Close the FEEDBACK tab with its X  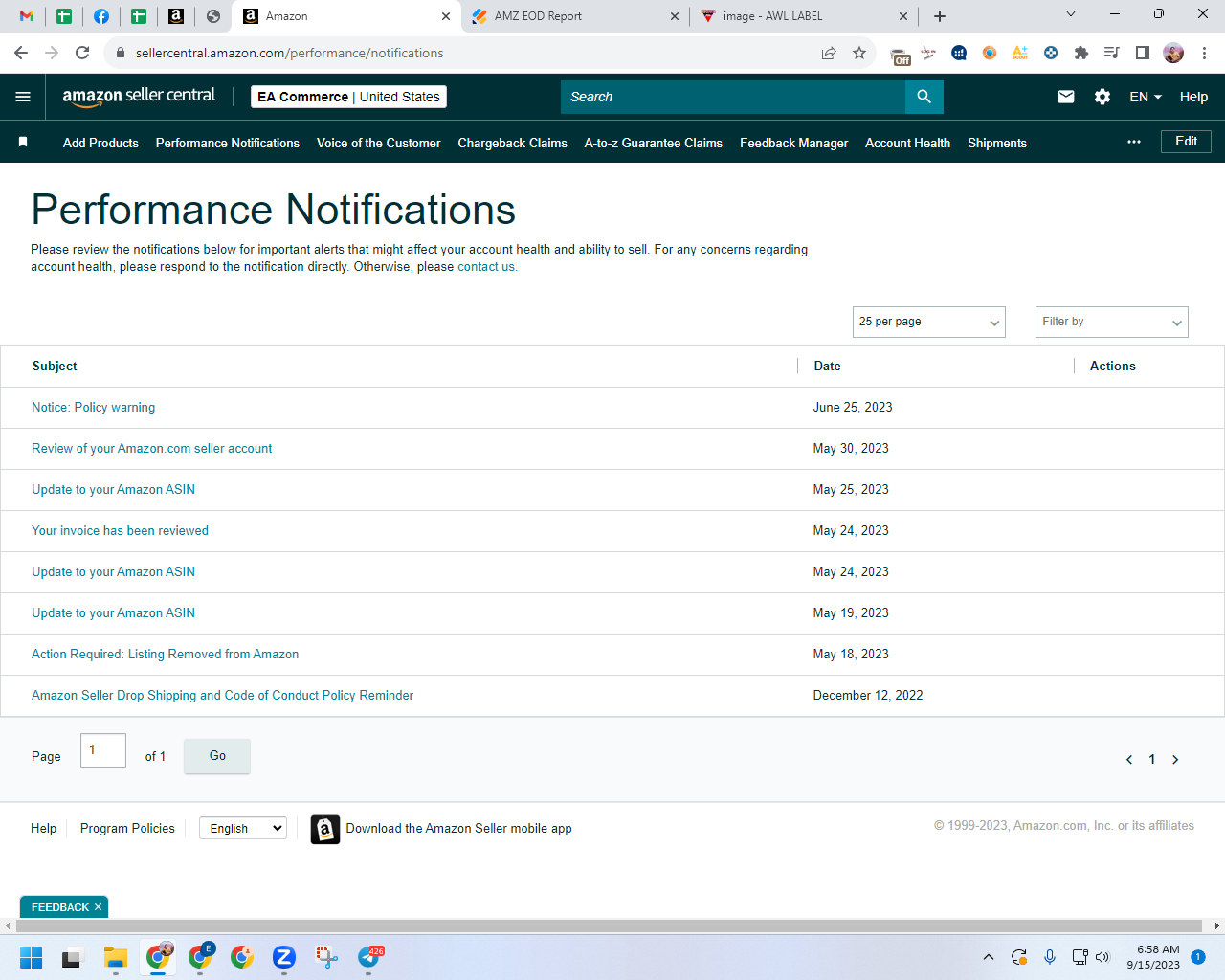[x=98, y=907]
